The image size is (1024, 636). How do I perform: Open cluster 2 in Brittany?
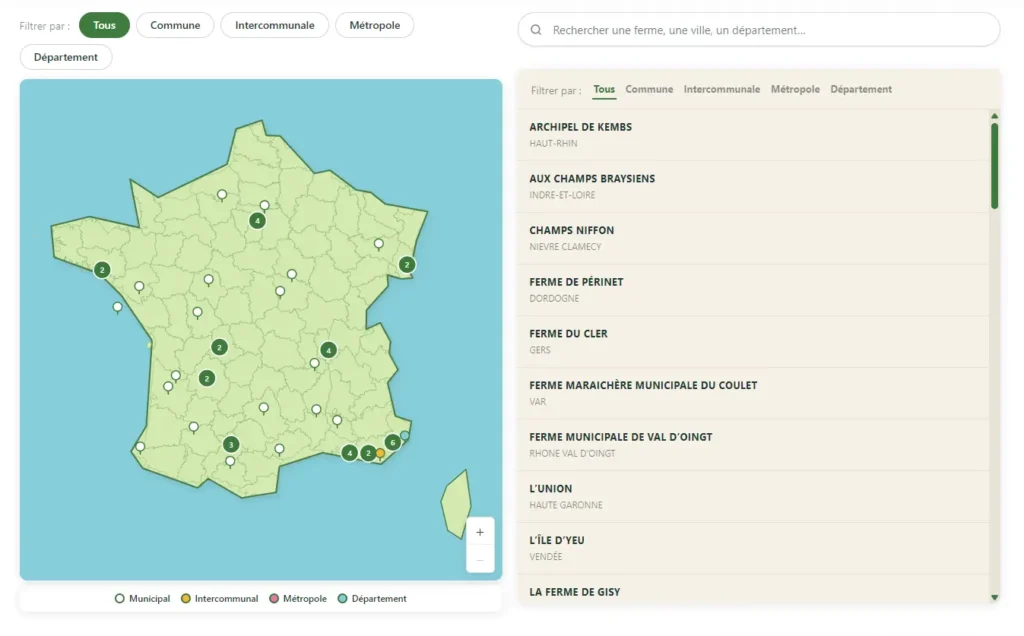(x=102, y=270)
